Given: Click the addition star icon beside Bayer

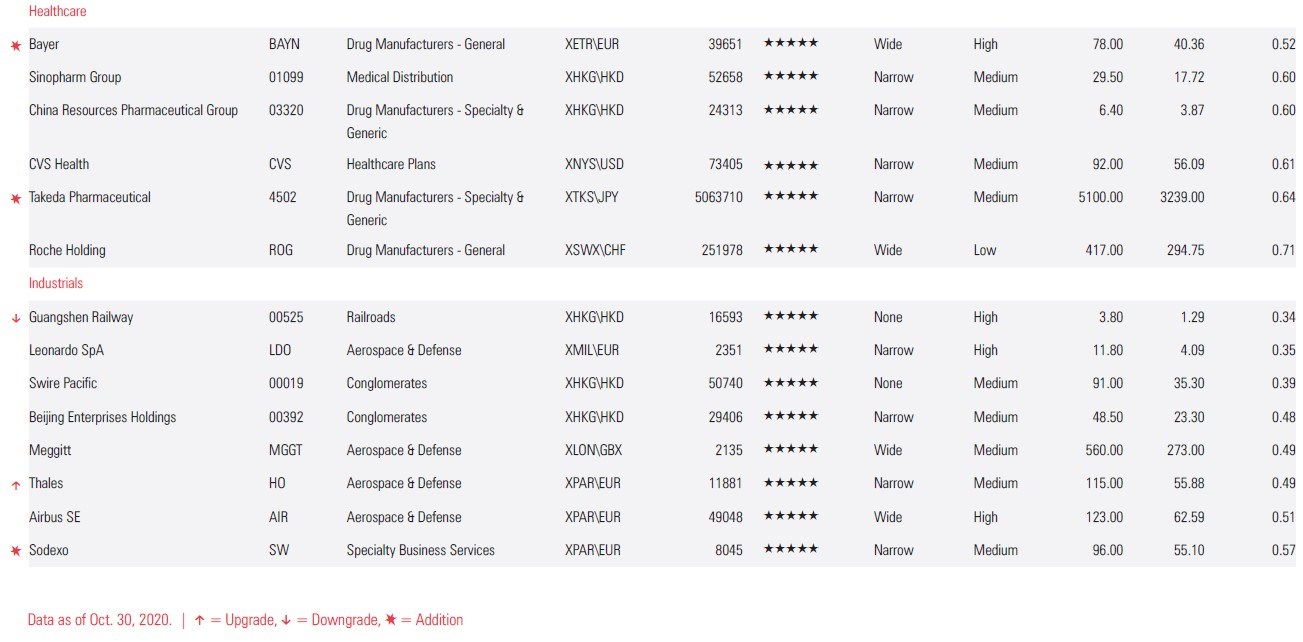Looking at the screenshot, I should click(15, 46).
